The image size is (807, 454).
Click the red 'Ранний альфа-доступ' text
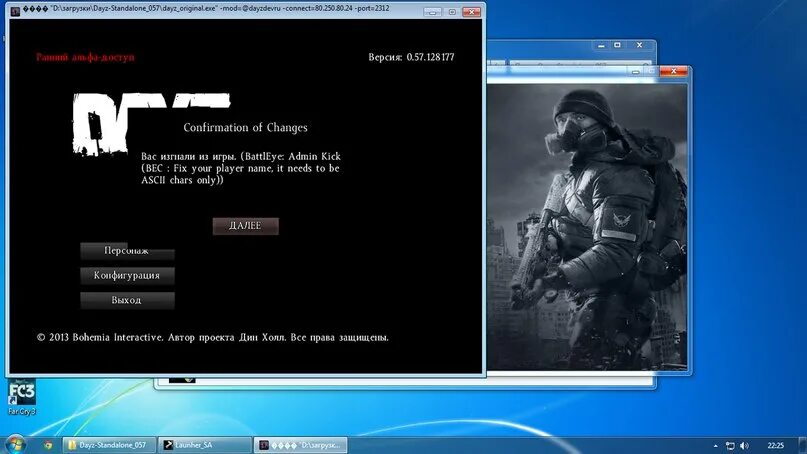[85, 57]
